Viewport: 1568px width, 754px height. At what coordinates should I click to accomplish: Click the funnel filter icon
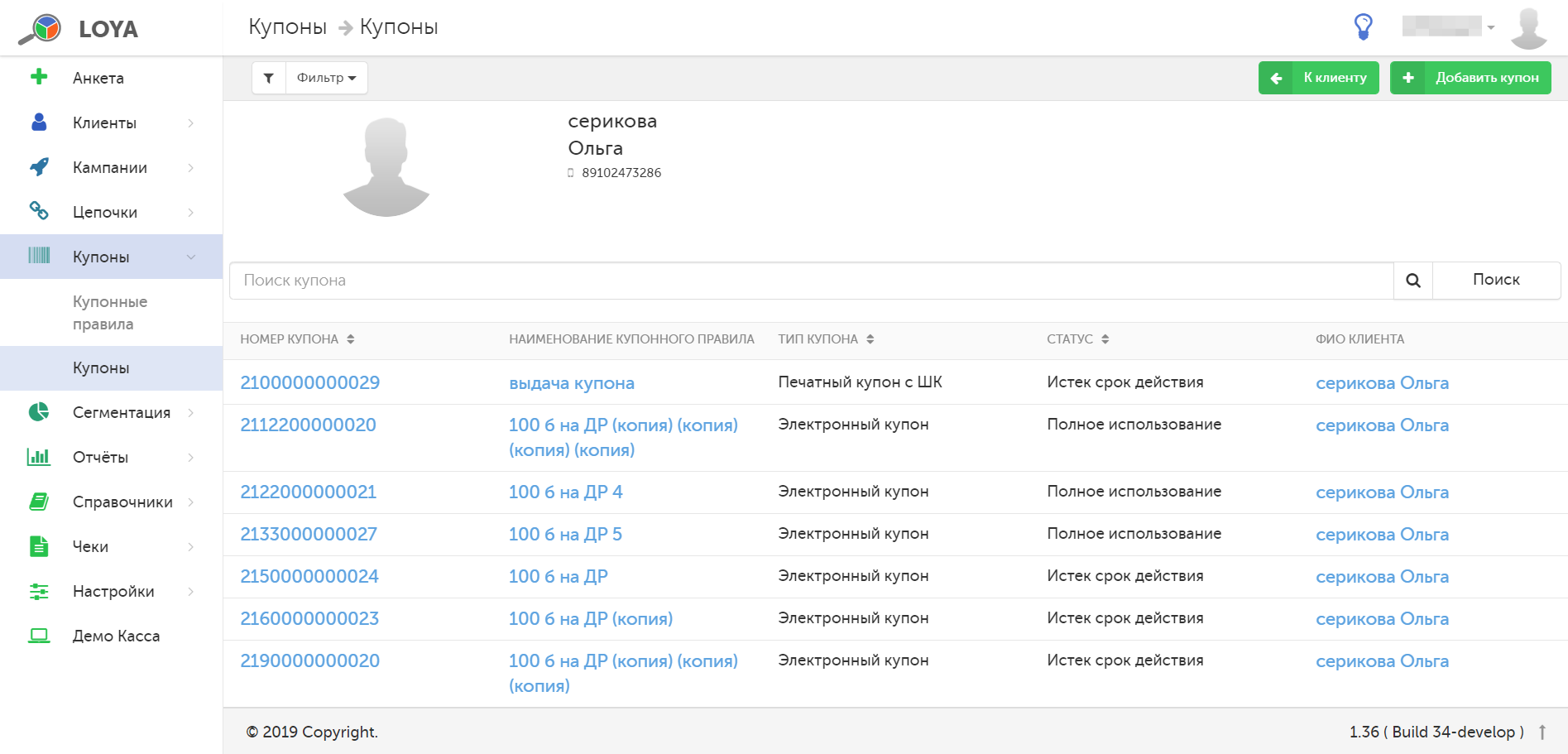[269, 78]
